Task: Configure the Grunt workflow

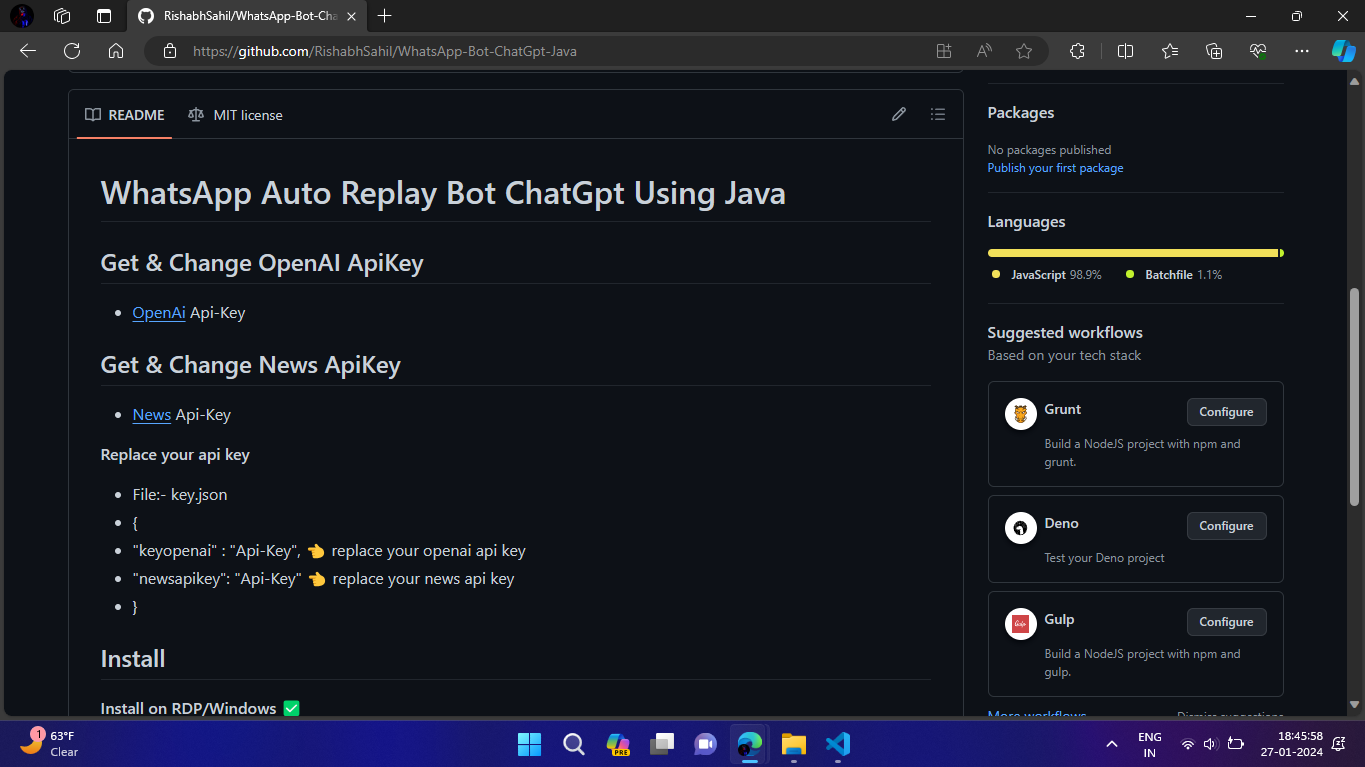Action: [1226, 412]
